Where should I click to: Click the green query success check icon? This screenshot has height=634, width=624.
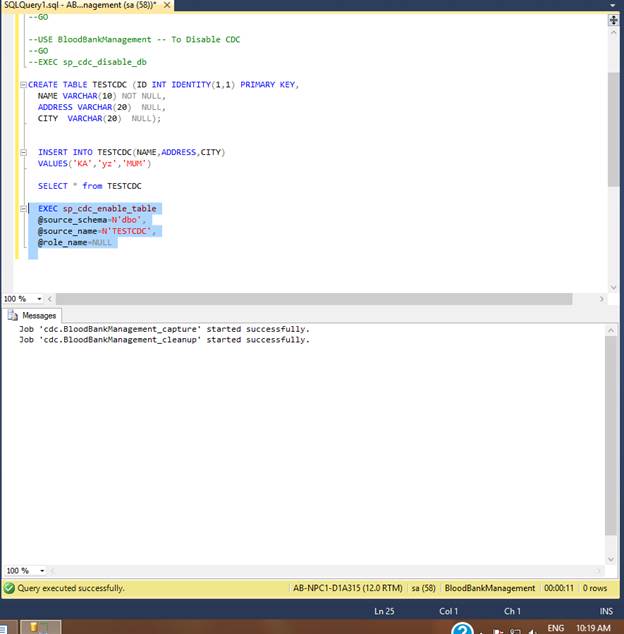pyautogui.click(x=9, y=588)
